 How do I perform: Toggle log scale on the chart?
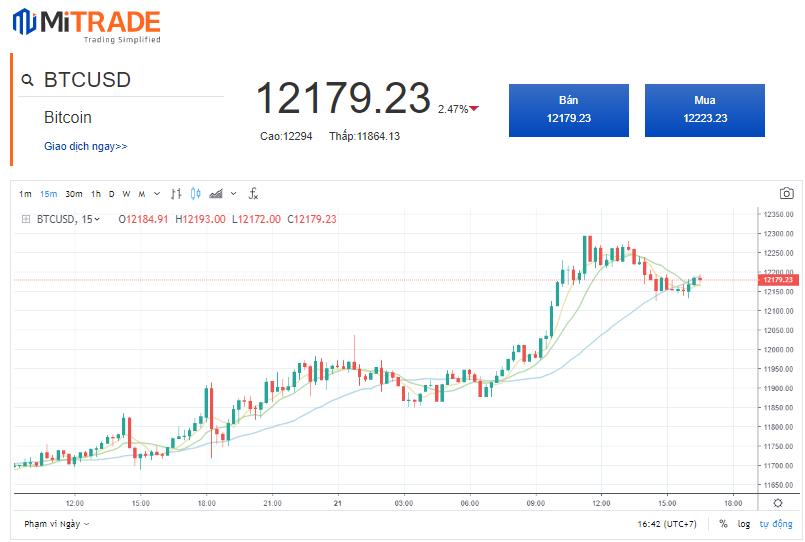(x=744, y=524)
